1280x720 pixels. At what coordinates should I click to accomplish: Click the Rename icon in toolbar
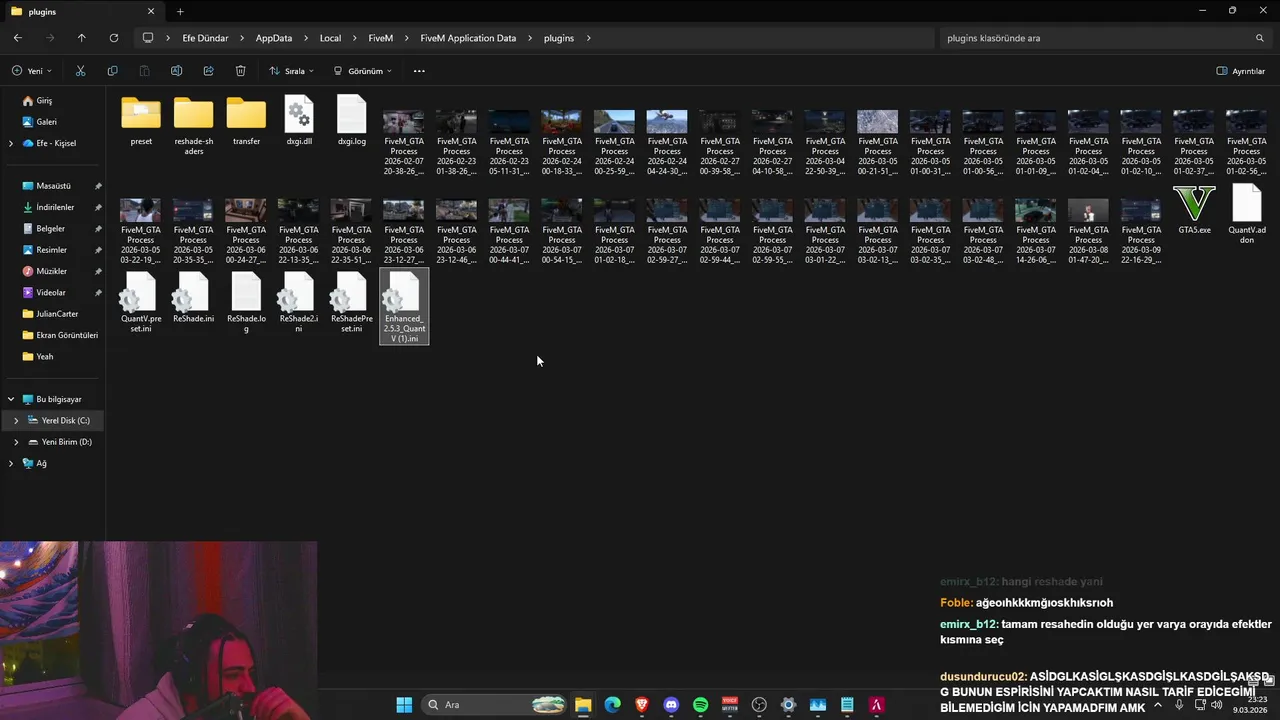176,71
